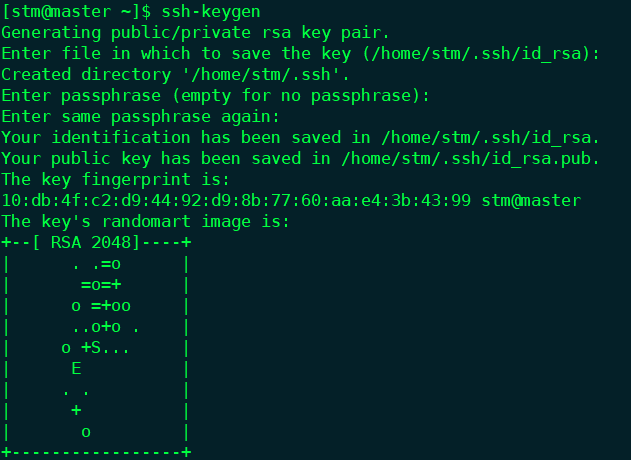This screenshot has width=631, height=460.
Task: Click the 'Enter passphrase (empty for no passphrase):' line
Action: click(216, 96)
